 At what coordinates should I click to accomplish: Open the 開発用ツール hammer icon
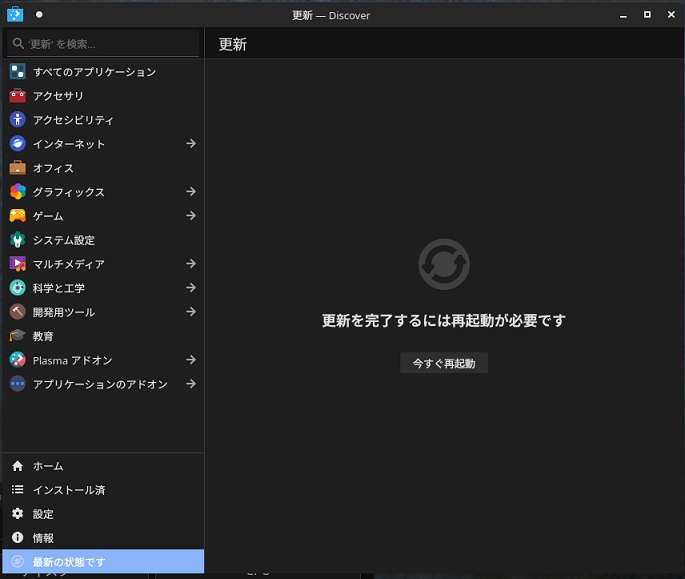pyautogui.click(x=17, y=312)
